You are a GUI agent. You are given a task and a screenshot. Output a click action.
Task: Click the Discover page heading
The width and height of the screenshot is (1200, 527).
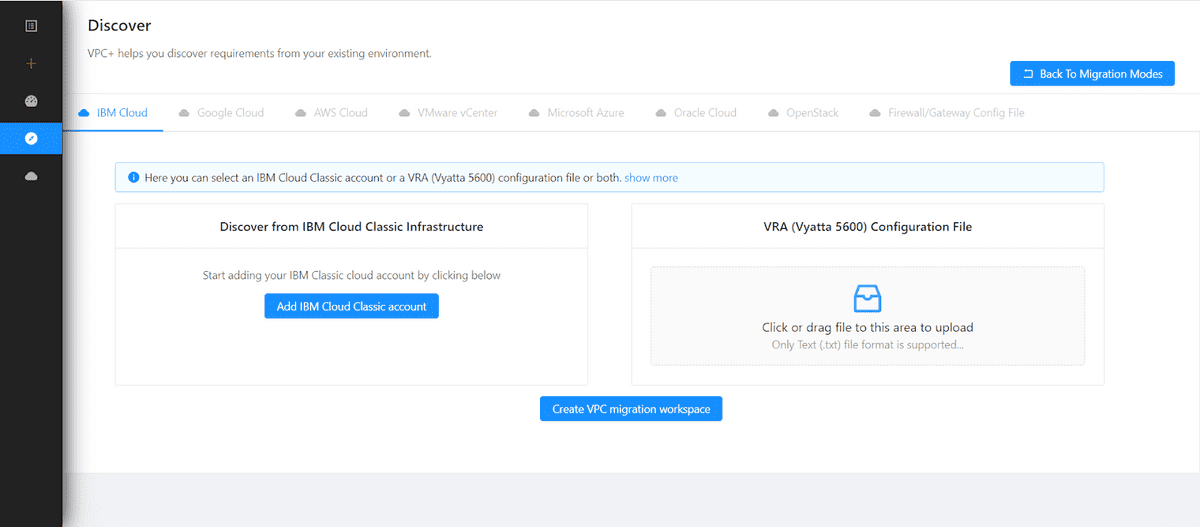click(x=119, y=25)
